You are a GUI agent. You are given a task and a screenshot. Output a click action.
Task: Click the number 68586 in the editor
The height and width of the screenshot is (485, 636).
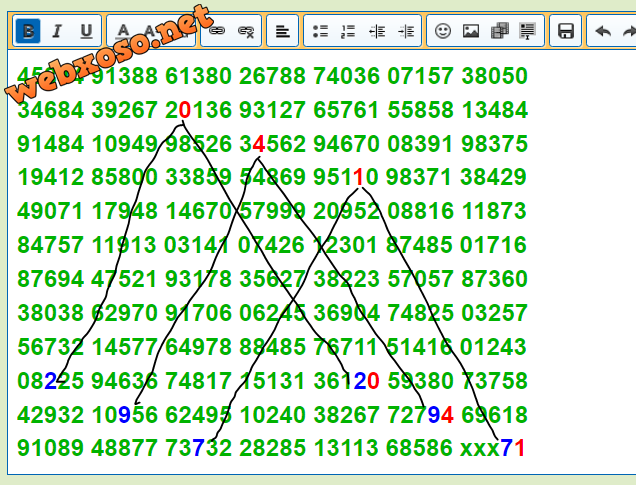419,448
